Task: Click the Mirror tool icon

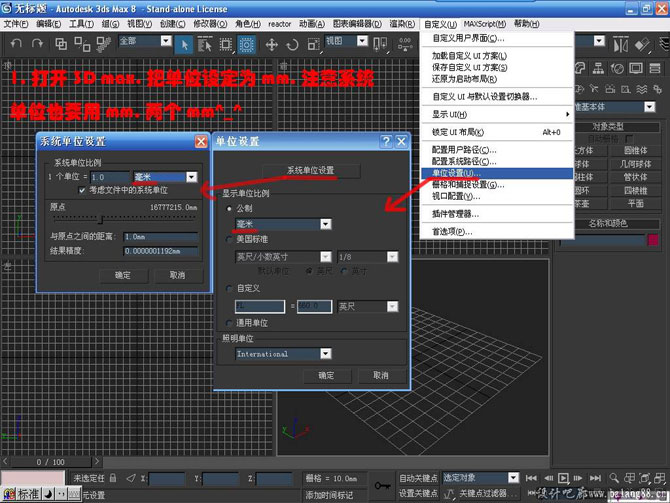Action: [620, 44]
